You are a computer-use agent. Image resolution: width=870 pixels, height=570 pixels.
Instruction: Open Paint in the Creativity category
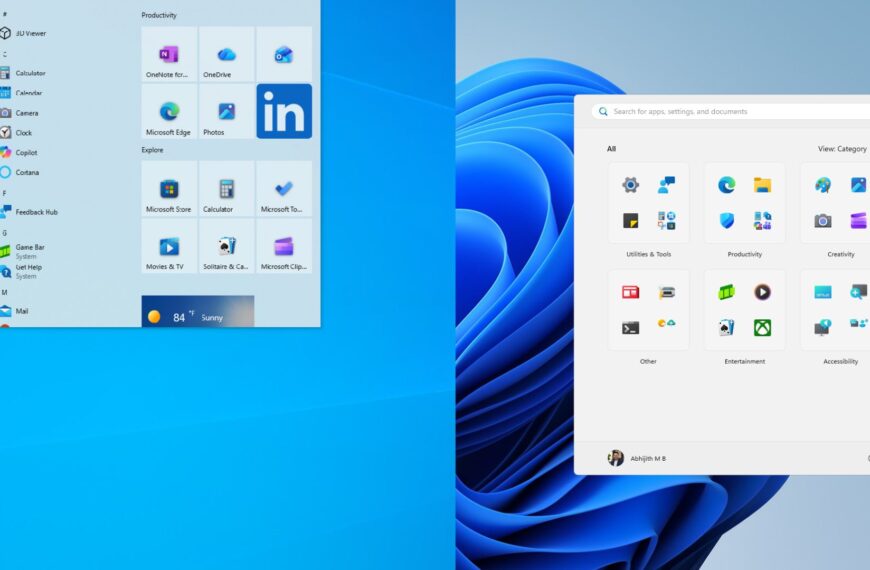pos(823,185)
